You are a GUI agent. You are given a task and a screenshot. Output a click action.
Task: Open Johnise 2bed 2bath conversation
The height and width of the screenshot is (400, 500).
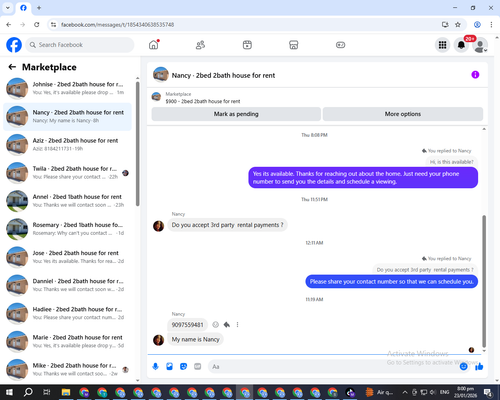pos(67,88)
